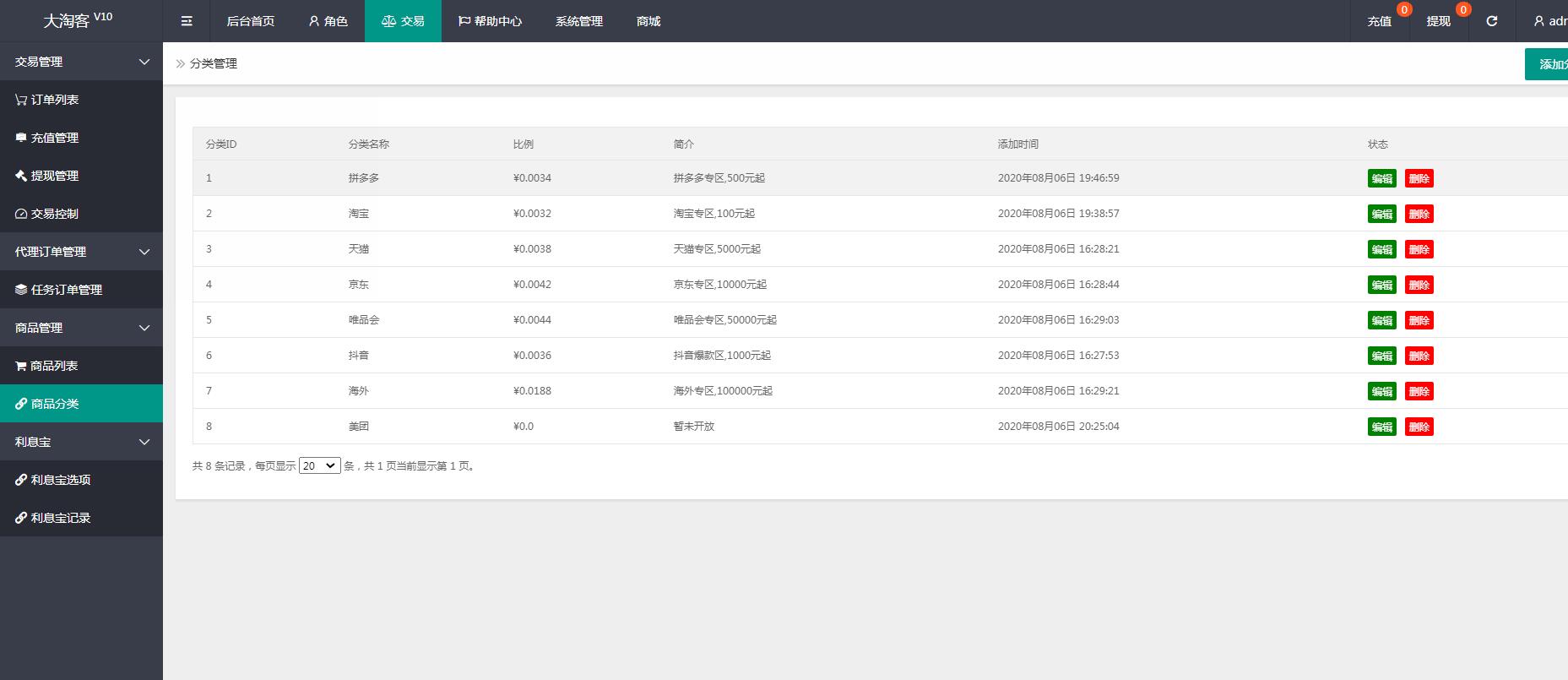Viewport: 1568px width, 680px height.
Task: Open the per-page records dropdown
Action: click(x=320, y=465)
